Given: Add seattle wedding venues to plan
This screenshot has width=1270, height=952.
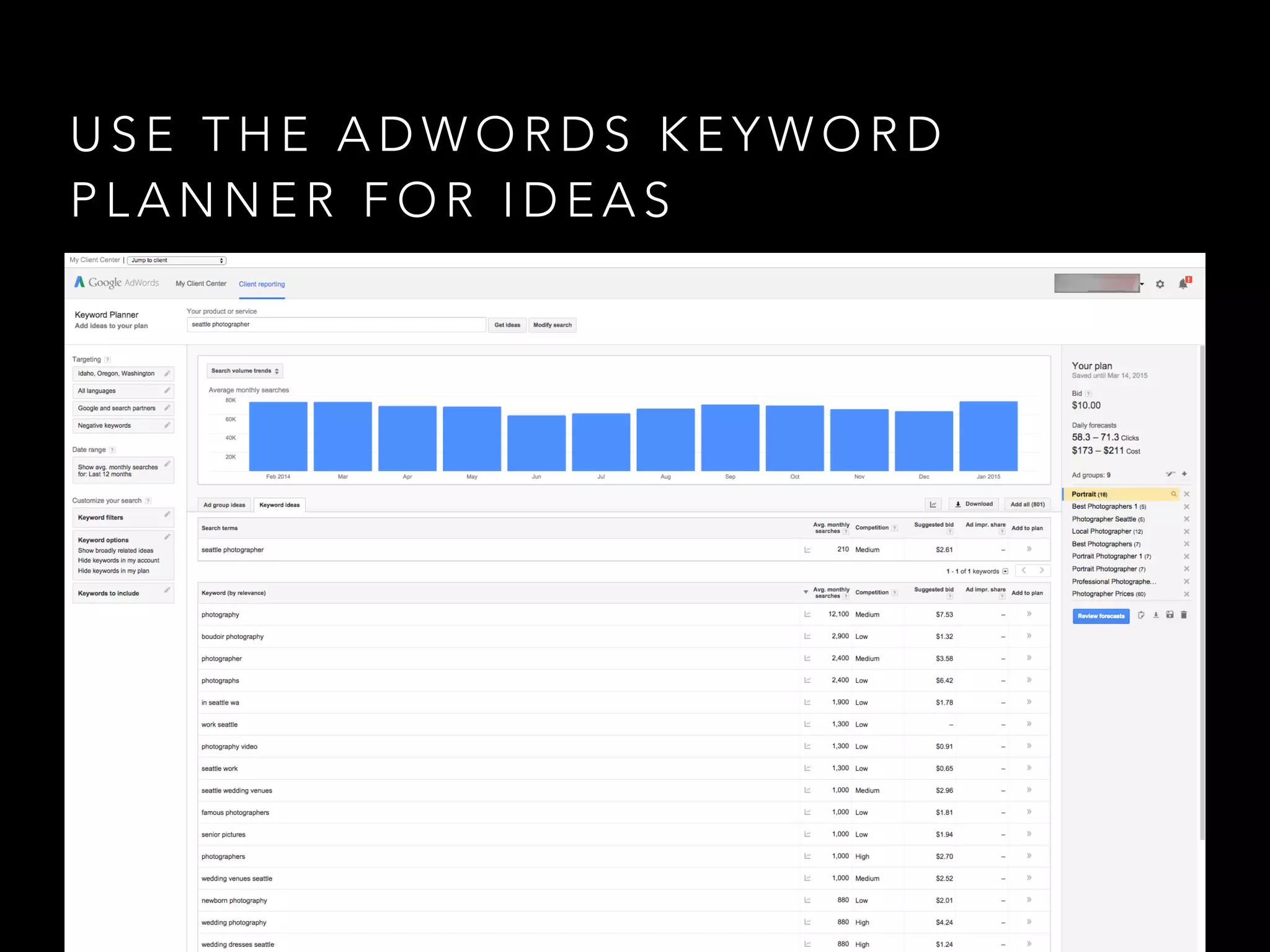Looking at the screenshot, I should (x=1029, y=790).
